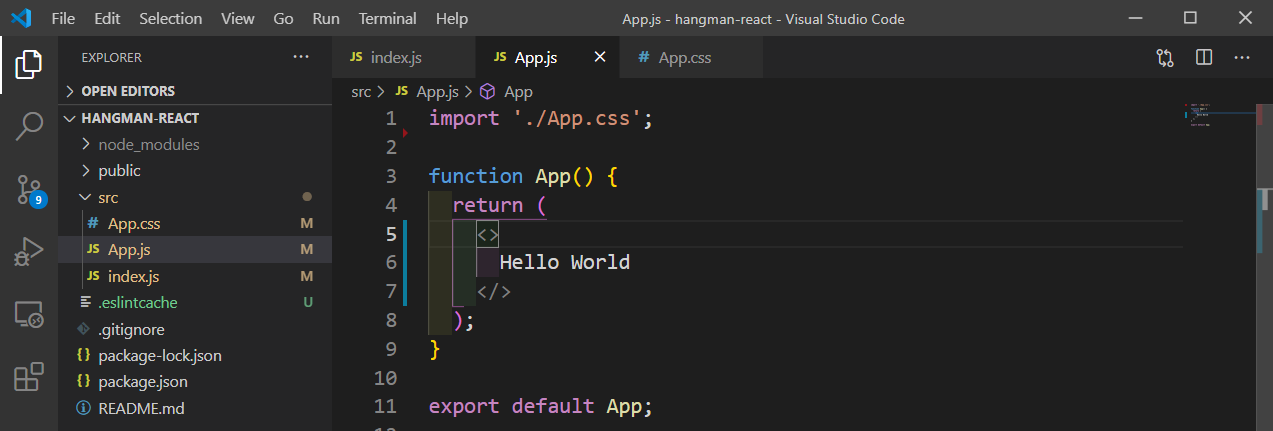Click the JS icon of index.js tab
Viewport: 1273px width, 431px height.
(x=356, y=58)
